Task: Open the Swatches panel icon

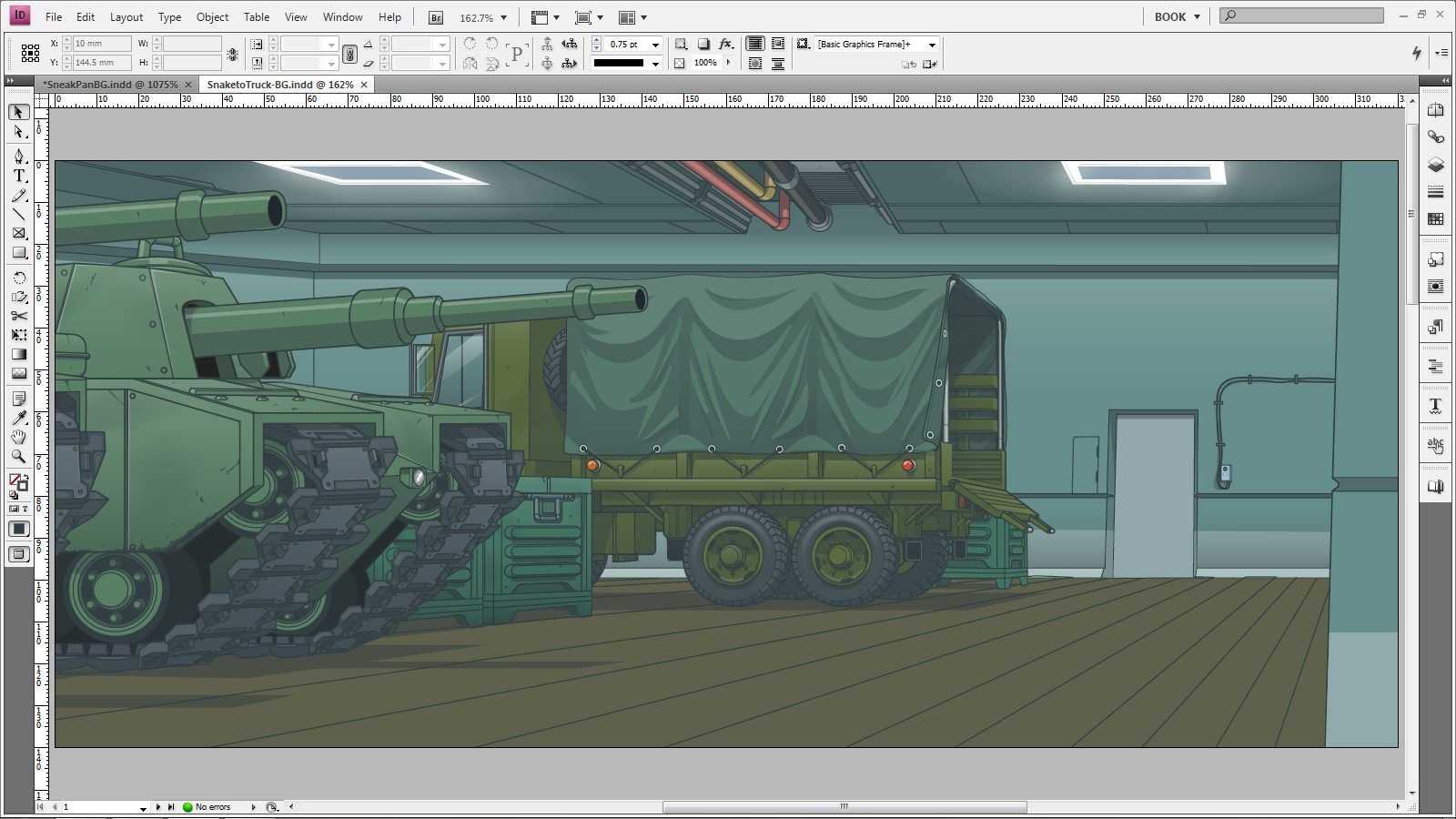Action: 1436,219
